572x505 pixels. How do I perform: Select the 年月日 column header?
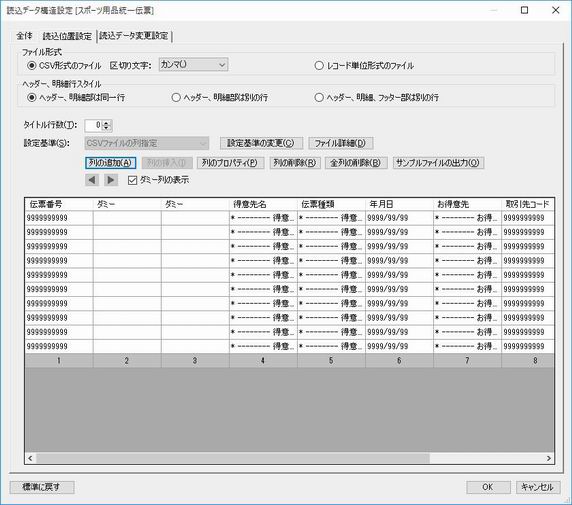399,204
